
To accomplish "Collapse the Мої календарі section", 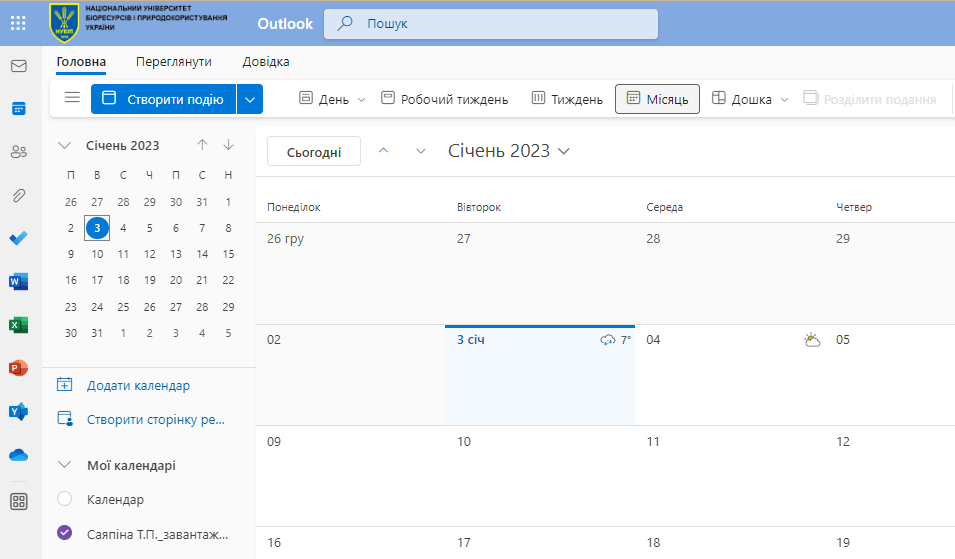I will pos(65,465).
